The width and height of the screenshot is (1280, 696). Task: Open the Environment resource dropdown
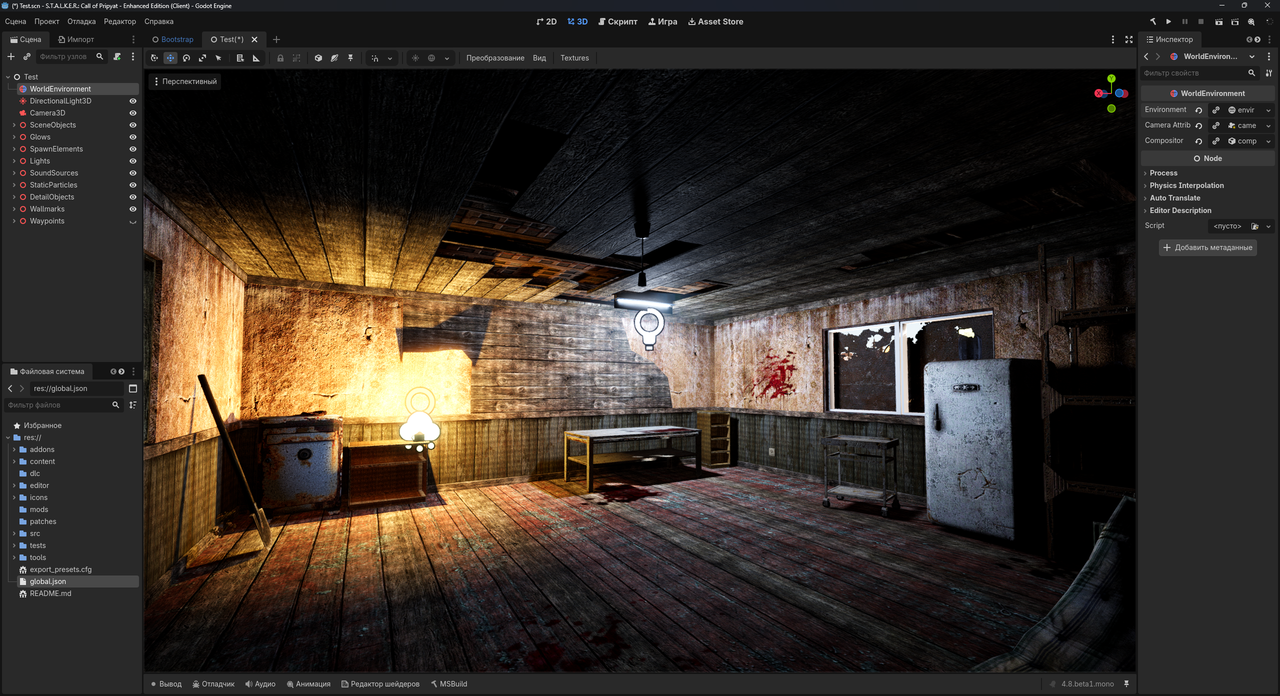click(1269, 110)
